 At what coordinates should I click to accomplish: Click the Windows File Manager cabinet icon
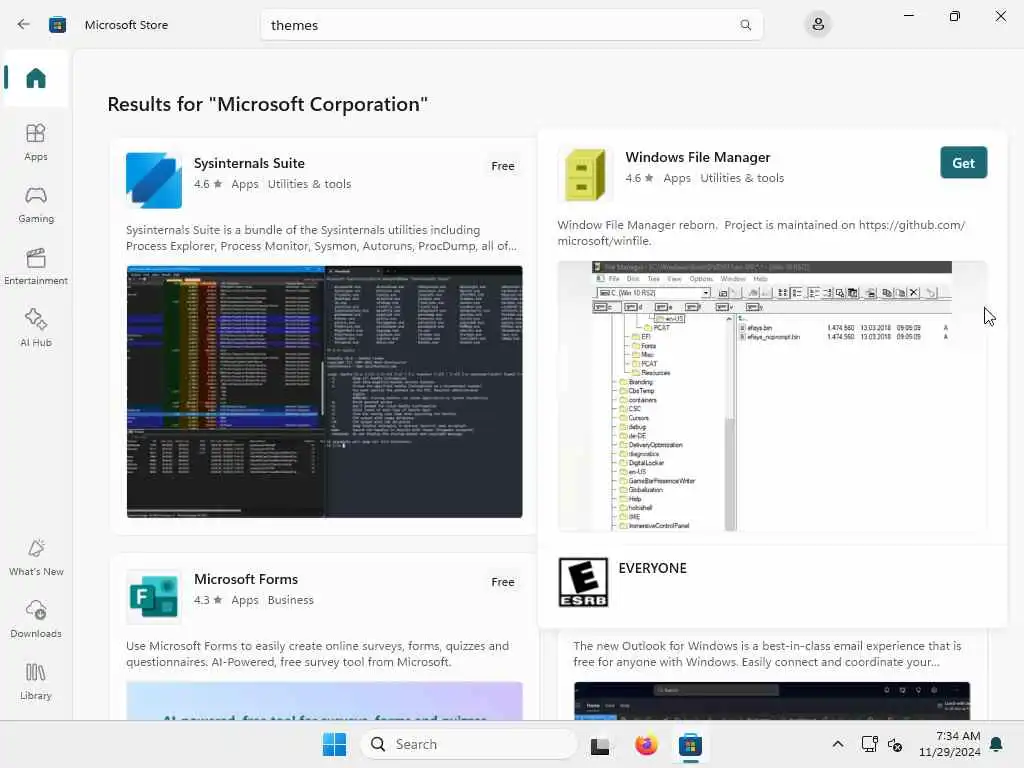coord(585,174)
